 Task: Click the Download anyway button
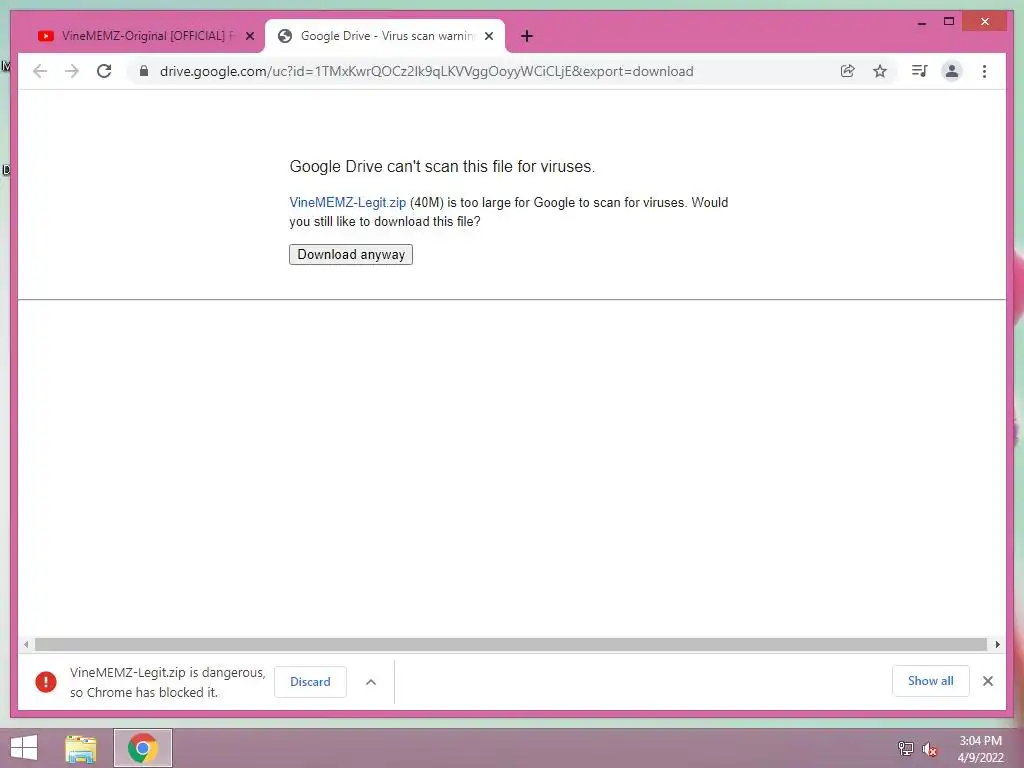[x=351, y=255]
